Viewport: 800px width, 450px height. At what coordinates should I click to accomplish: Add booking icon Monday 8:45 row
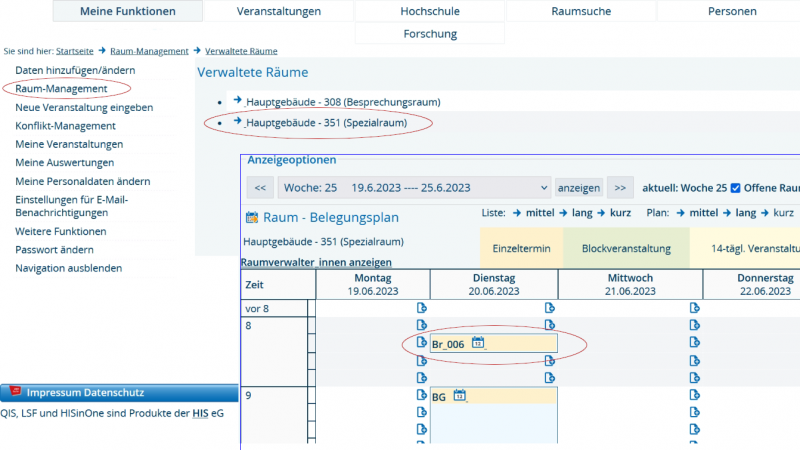[x=421, y=378]
